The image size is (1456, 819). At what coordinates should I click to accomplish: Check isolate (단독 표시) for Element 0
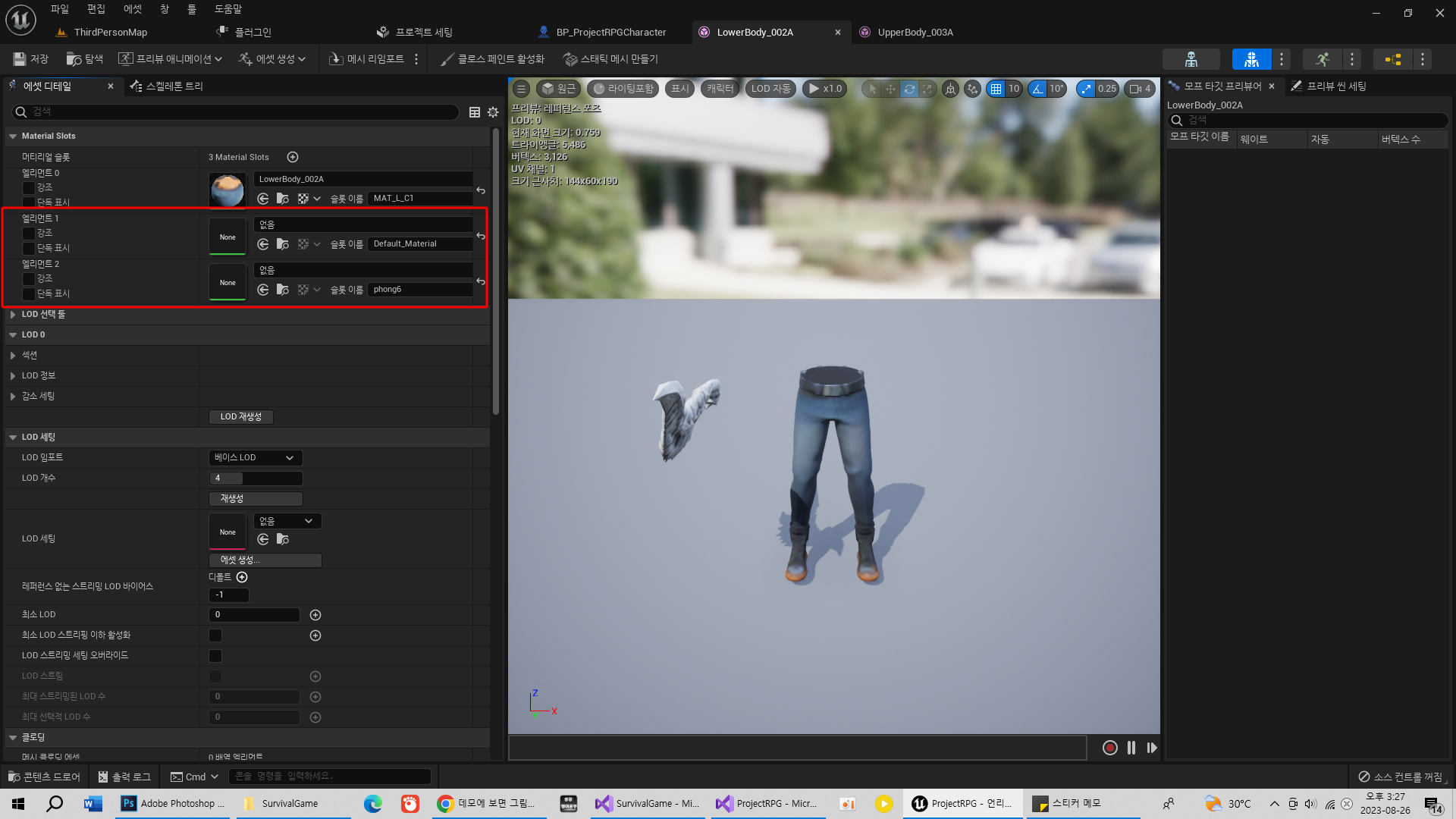(29, 202)
